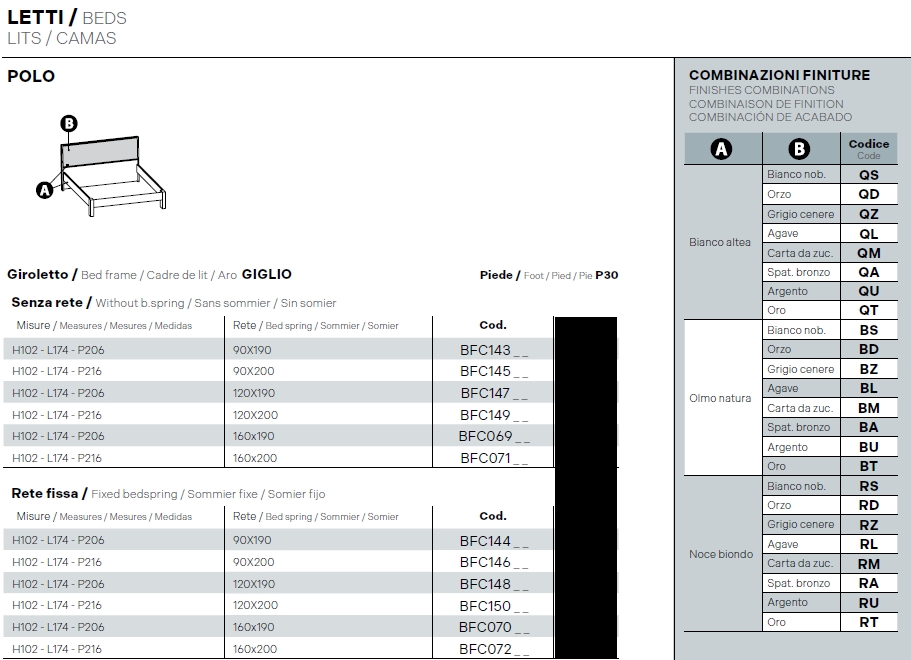Click the circled A marker on bed drawing
This screenshot has height=660, width=911.
point(45,190)
